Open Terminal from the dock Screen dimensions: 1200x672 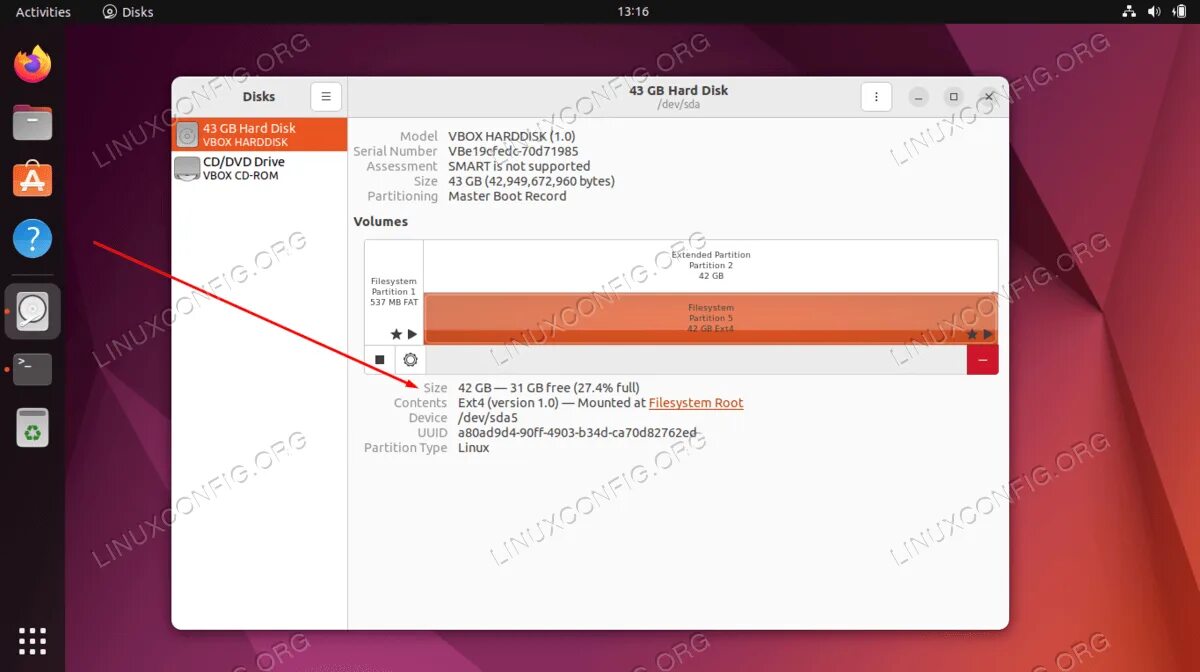click(x=33, y=369)
